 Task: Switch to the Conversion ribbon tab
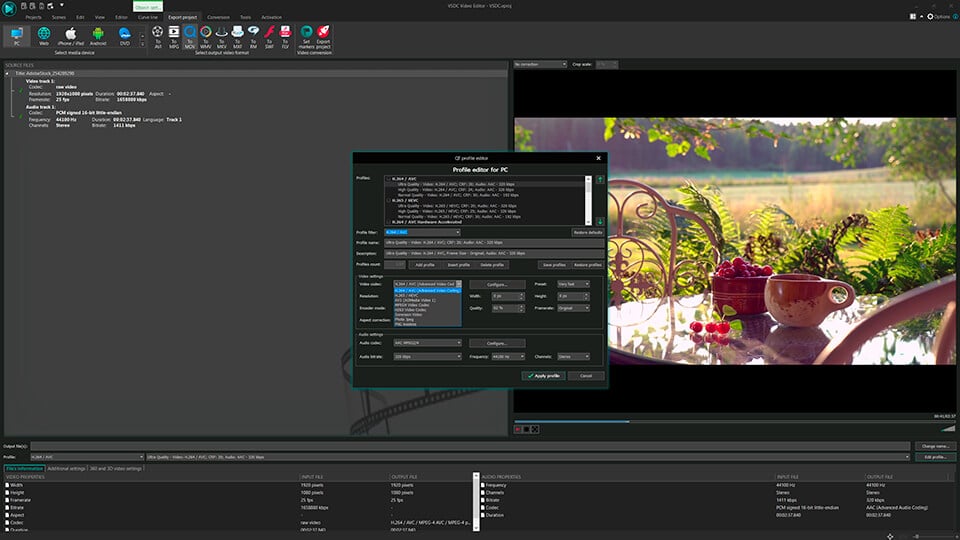pyautogui.click(x=218, y=17)
